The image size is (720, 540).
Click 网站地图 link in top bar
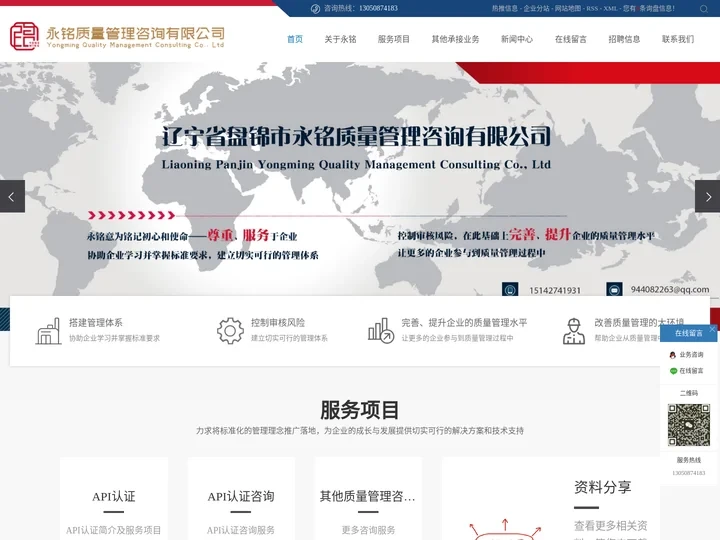pos(568,8)
